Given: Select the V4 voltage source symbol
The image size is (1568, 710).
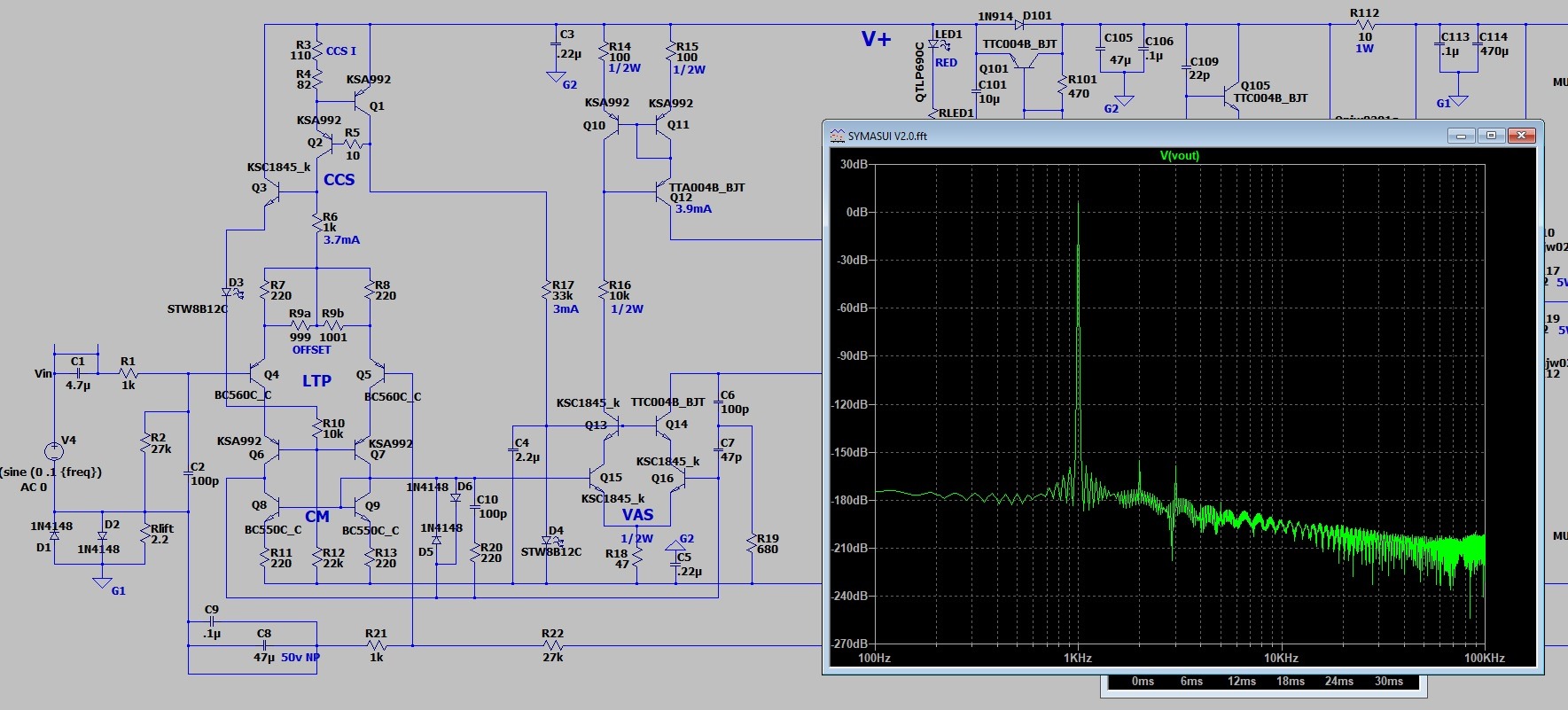Looking at the screenshot, I should click(x=54, y=450).
